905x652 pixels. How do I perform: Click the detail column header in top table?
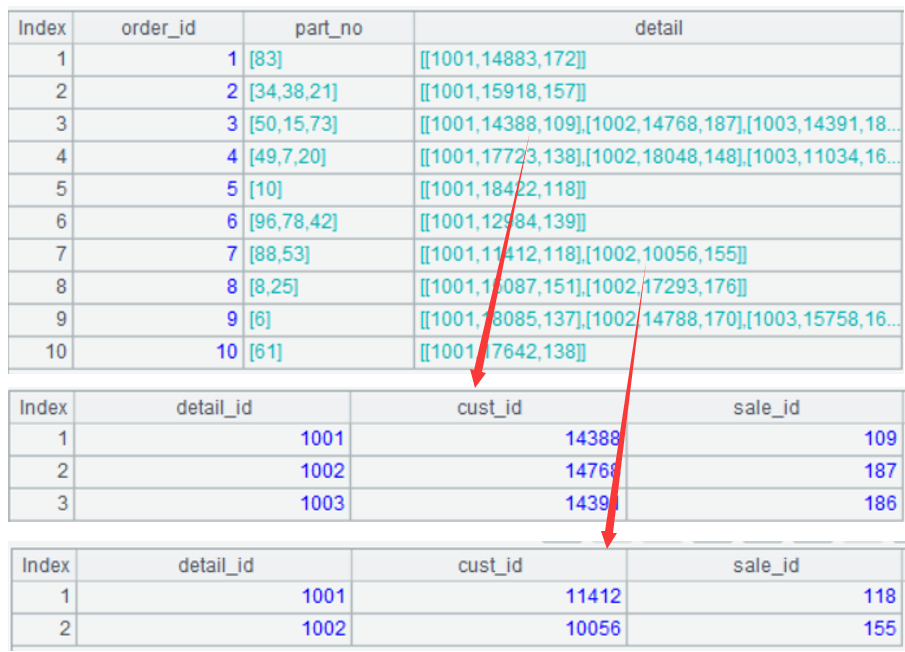click(658, 28)
